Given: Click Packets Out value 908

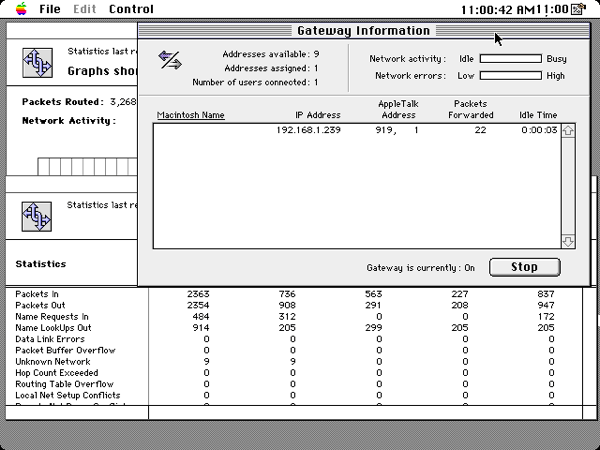Looking at the screenshot, I should pos(287,305).
